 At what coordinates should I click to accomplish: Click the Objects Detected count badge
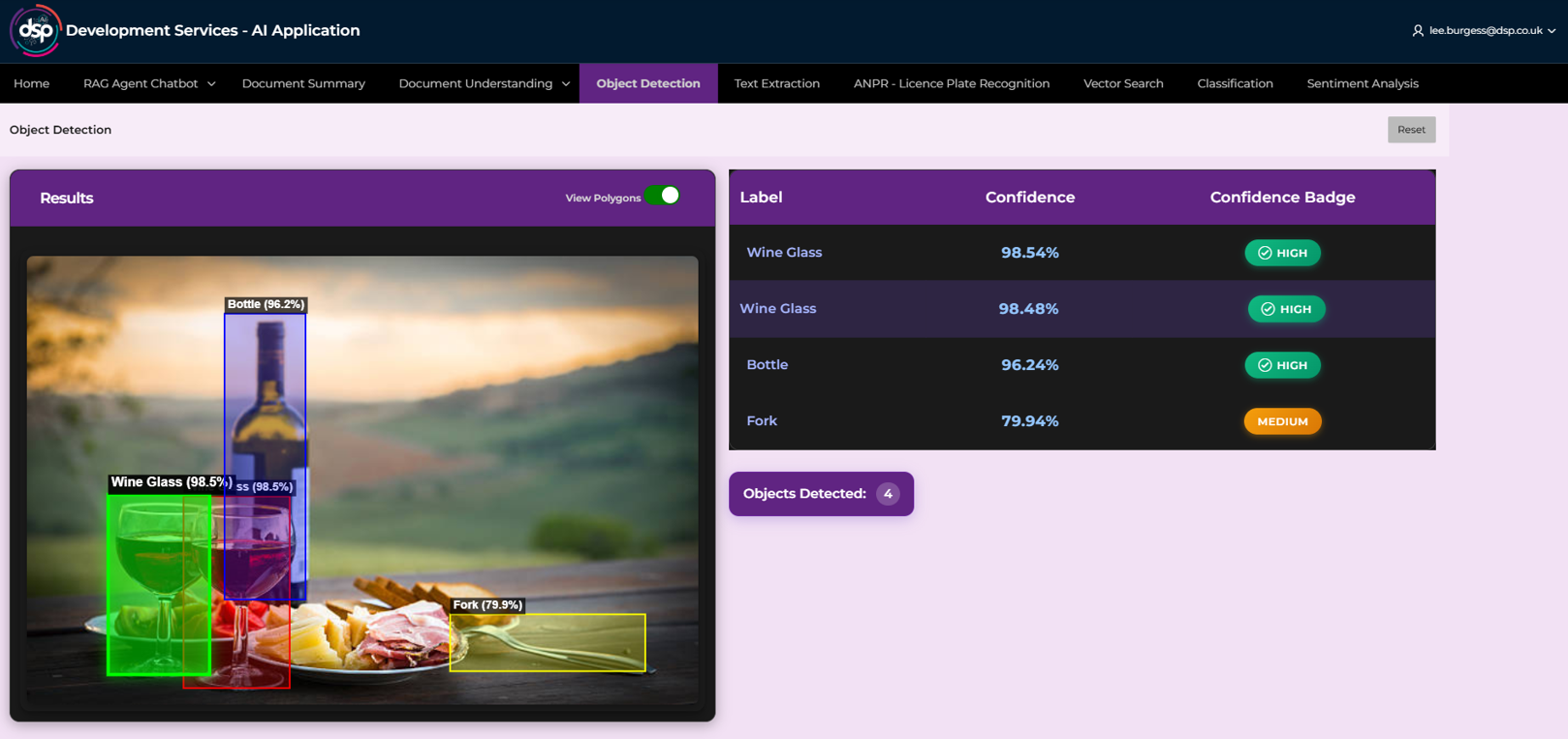coord(887,494)
